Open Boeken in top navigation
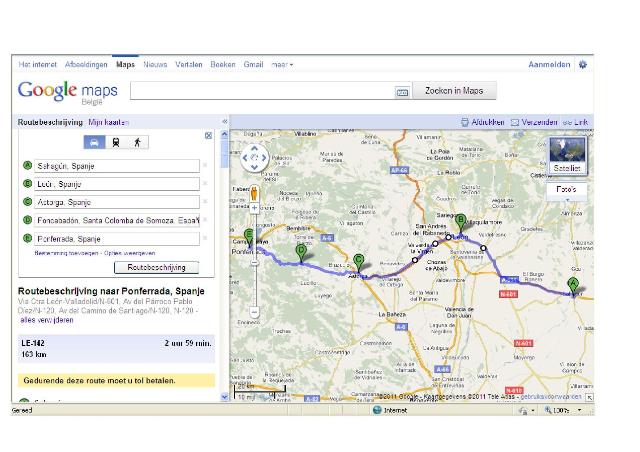Screen dimensions: 640x452 (223, 65)
